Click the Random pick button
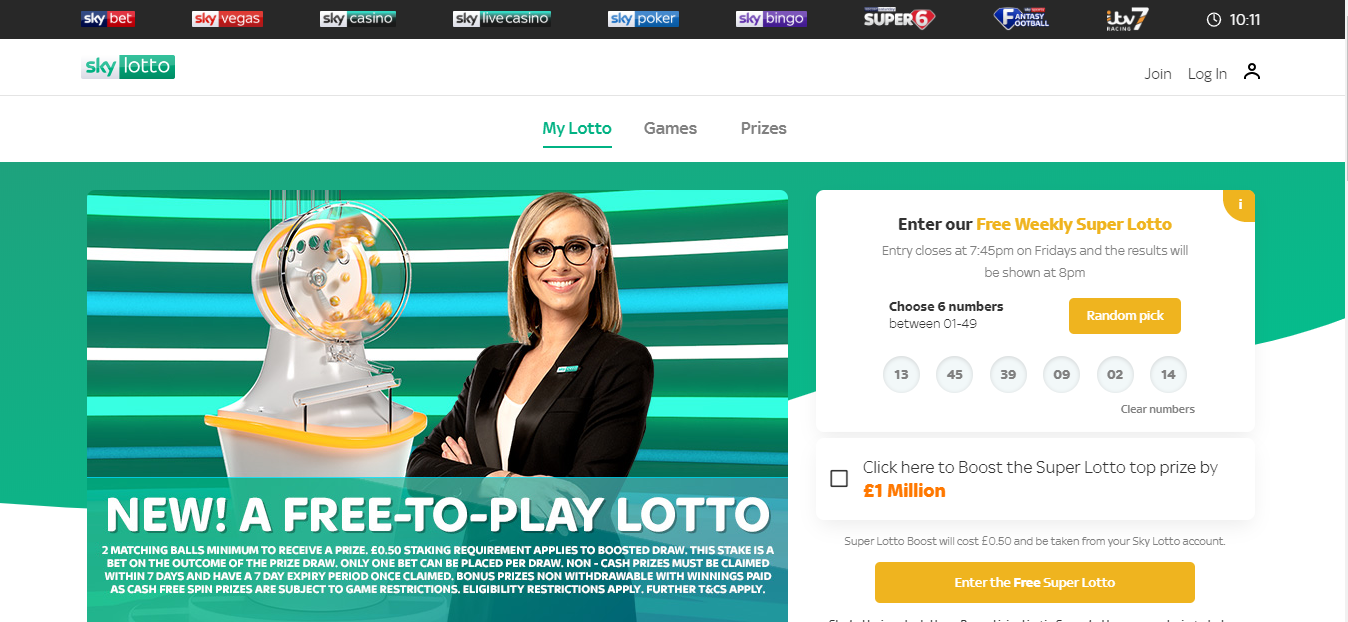The image size is (1348, 622). click(x=1125, y=316)
